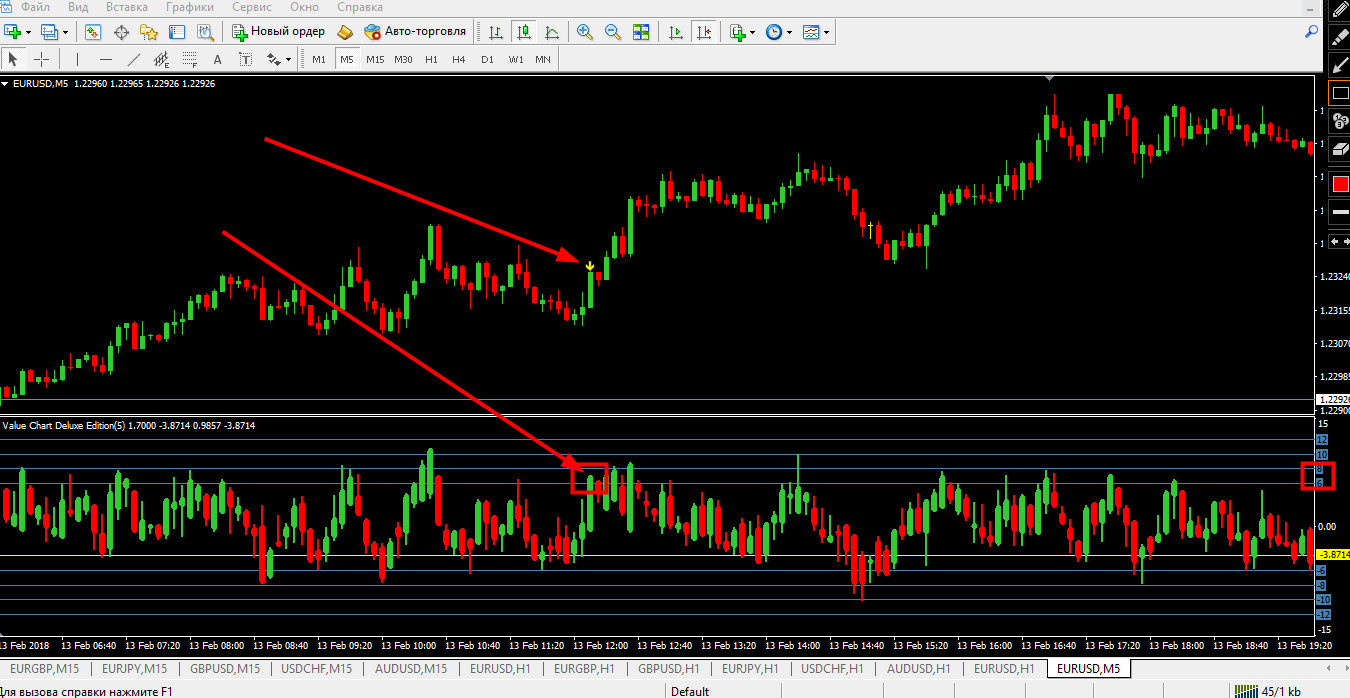This screenshot has width=1350, height=698.
Task: Select the text label tool
Action: (x=245, y=59)
